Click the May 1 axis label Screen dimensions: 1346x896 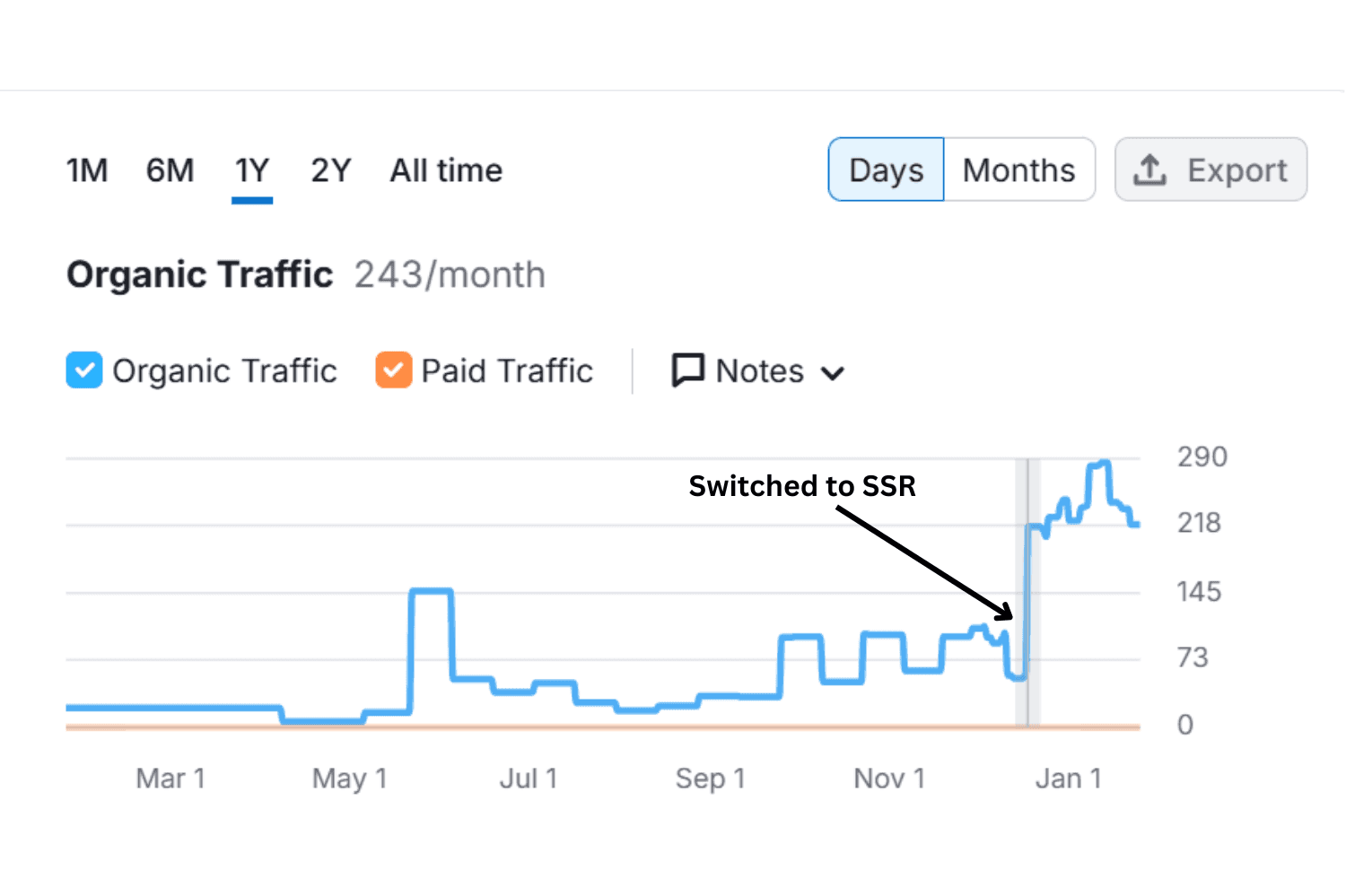point(349,779)
